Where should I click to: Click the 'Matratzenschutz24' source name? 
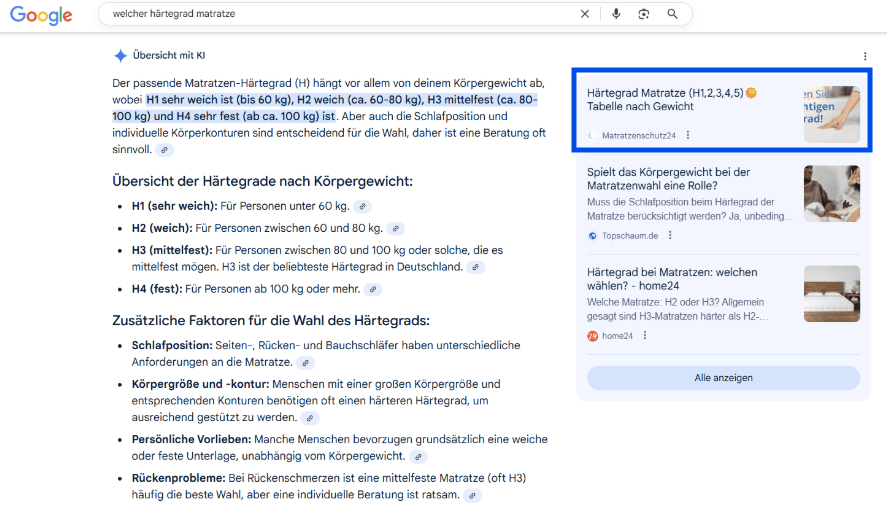(x=639, y=136)
